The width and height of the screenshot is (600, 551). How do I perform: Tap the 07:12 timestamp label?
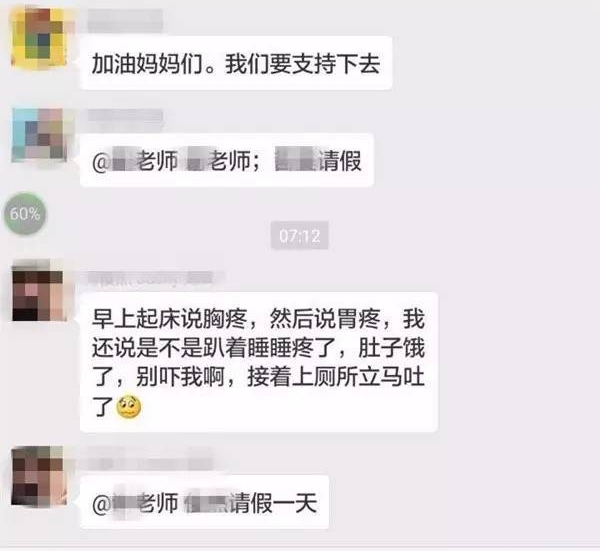[300, 235]
